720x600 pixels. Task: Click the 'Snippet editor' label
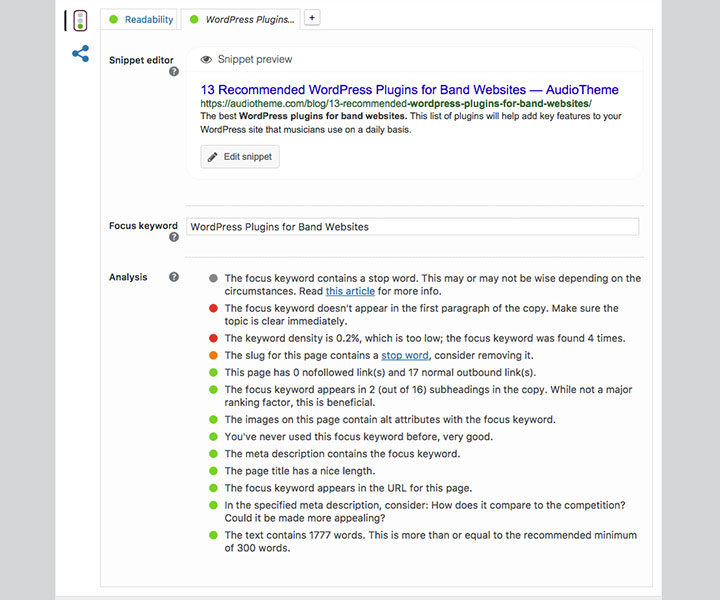pyautogui.click(x=141, y=60)
